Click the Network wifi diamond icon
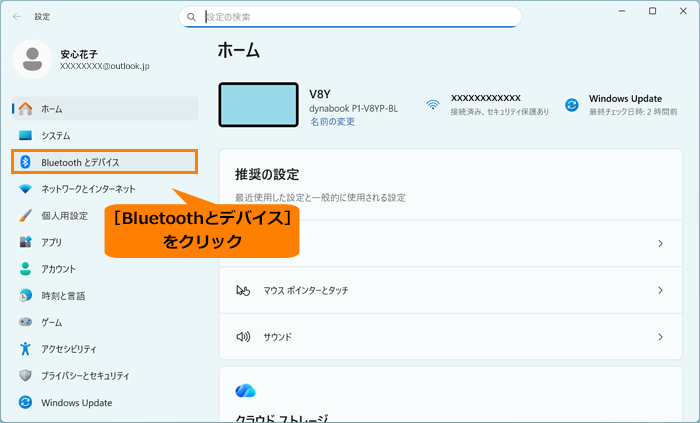Viewport: 700px width, 423px height. pyautogui.click(x=25, y=189)
